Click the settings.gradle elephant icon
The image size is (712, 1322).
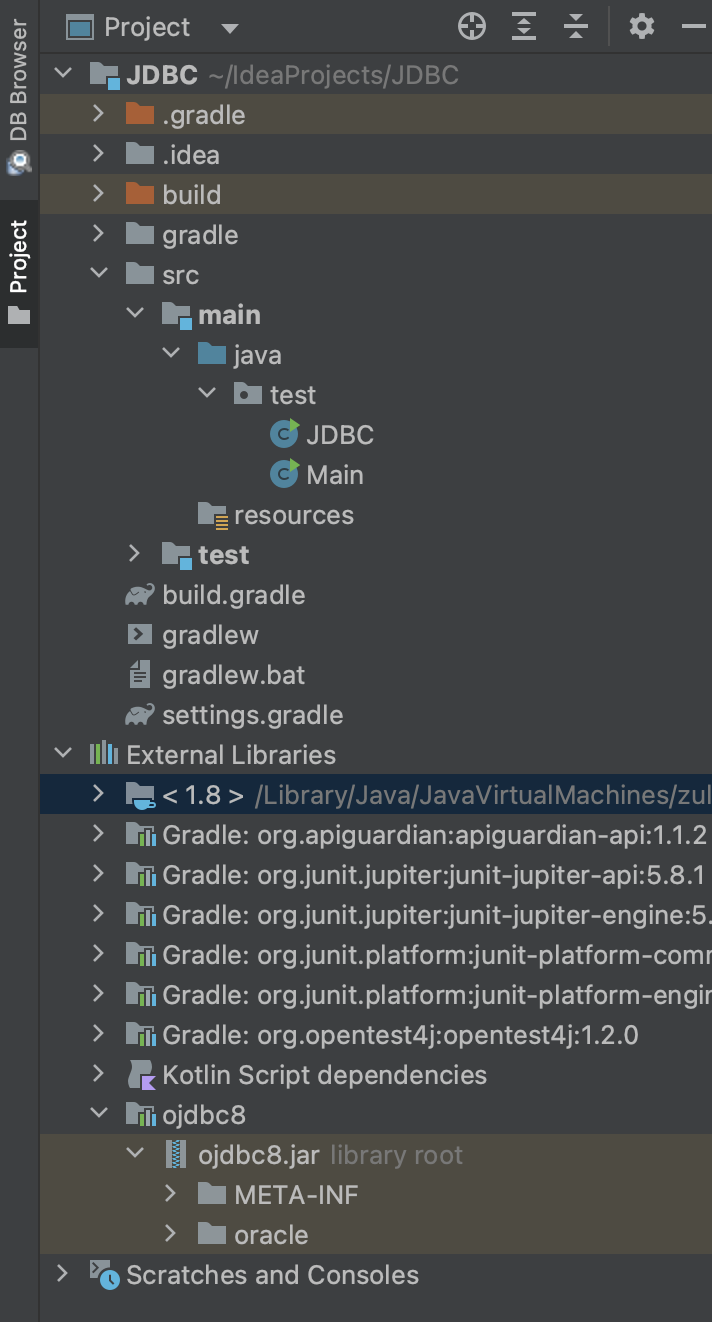point(140,715)
